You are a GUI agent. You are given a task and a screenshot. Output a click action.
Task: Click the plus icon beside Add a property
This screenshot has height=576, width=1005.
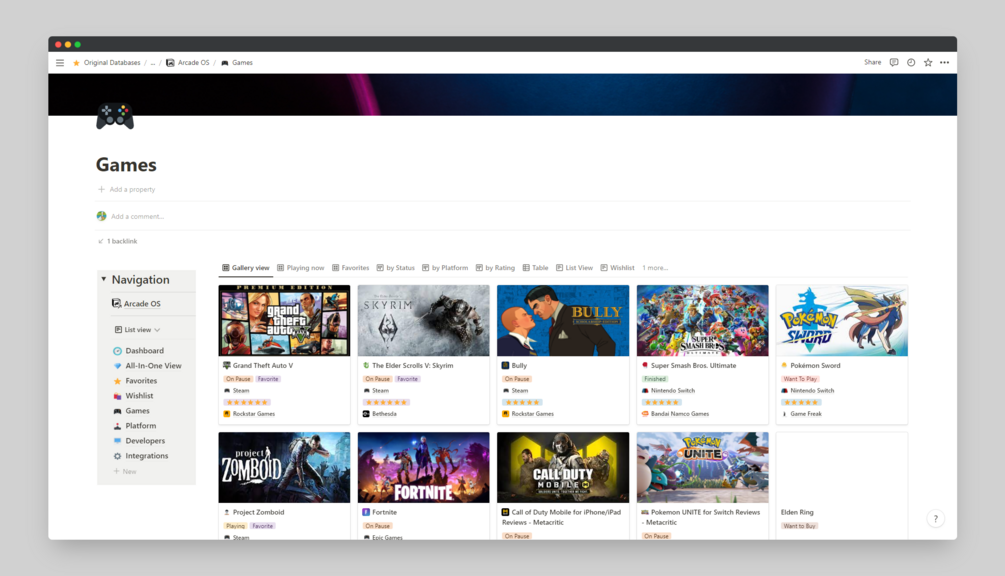(x=101, y=190)
